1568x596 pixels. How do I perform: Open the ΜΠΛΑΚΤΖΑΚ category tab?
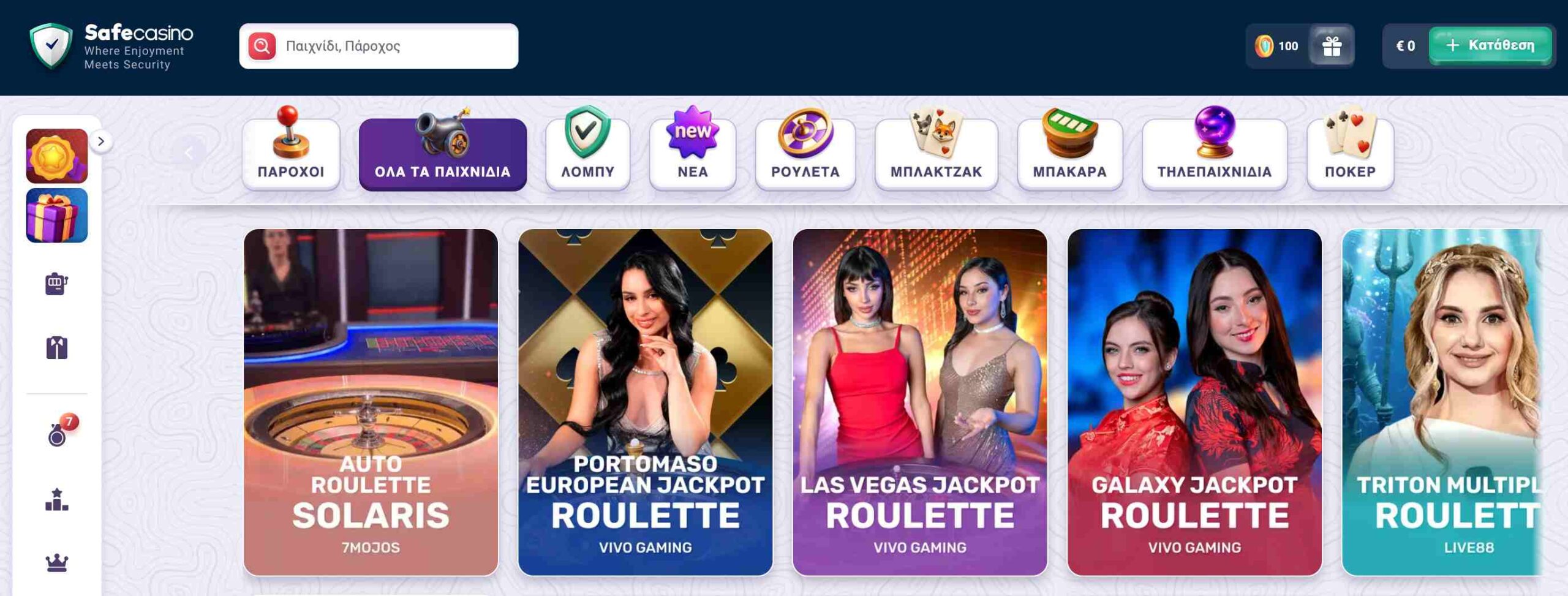937,154
